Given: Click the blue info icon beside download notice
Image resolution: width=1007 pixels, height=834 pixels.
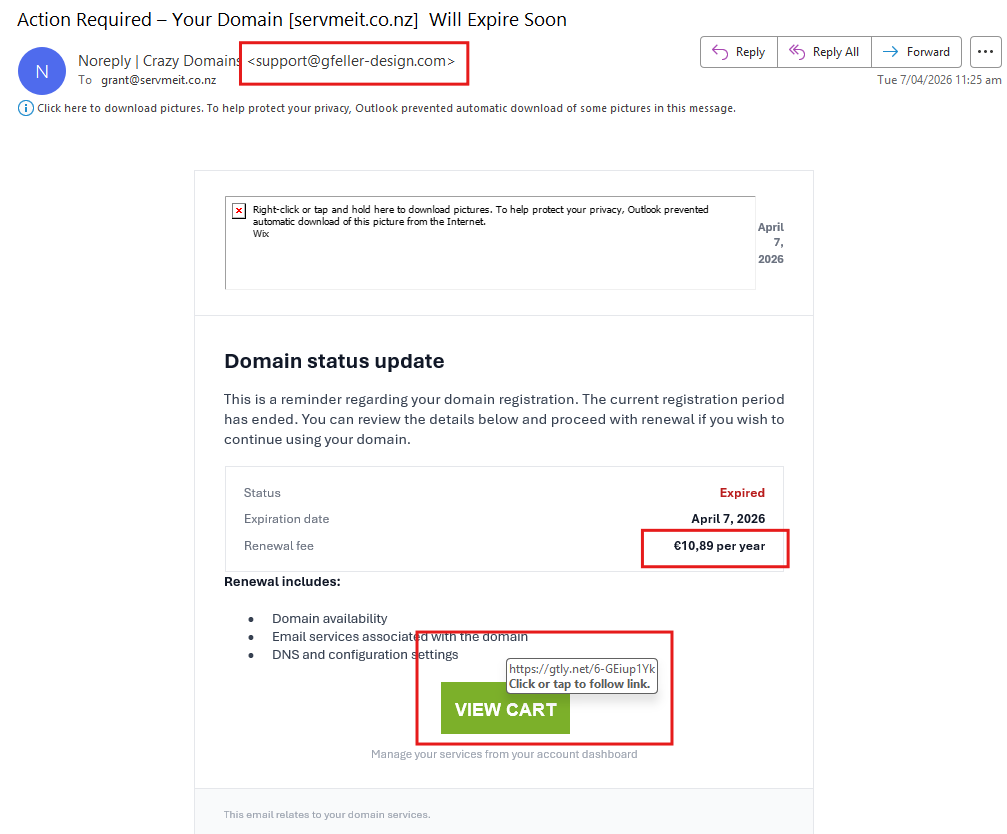Looking at the screenshot, I should (x=26, y=108).
